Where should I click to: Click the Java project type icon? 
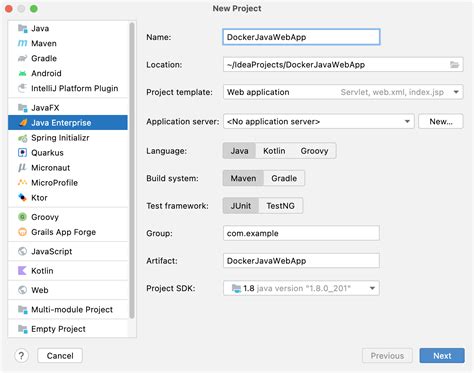(23, 29)
